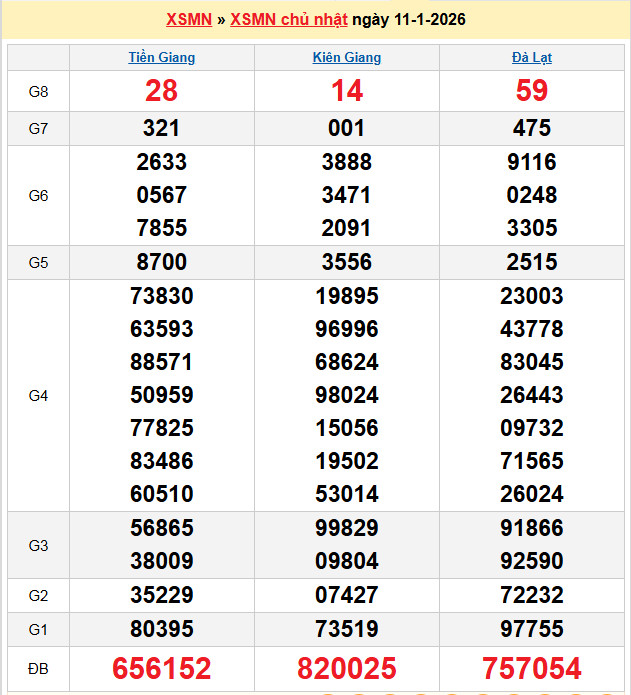
Task: Click the ĐB row label
Action: tap(38, 668)
